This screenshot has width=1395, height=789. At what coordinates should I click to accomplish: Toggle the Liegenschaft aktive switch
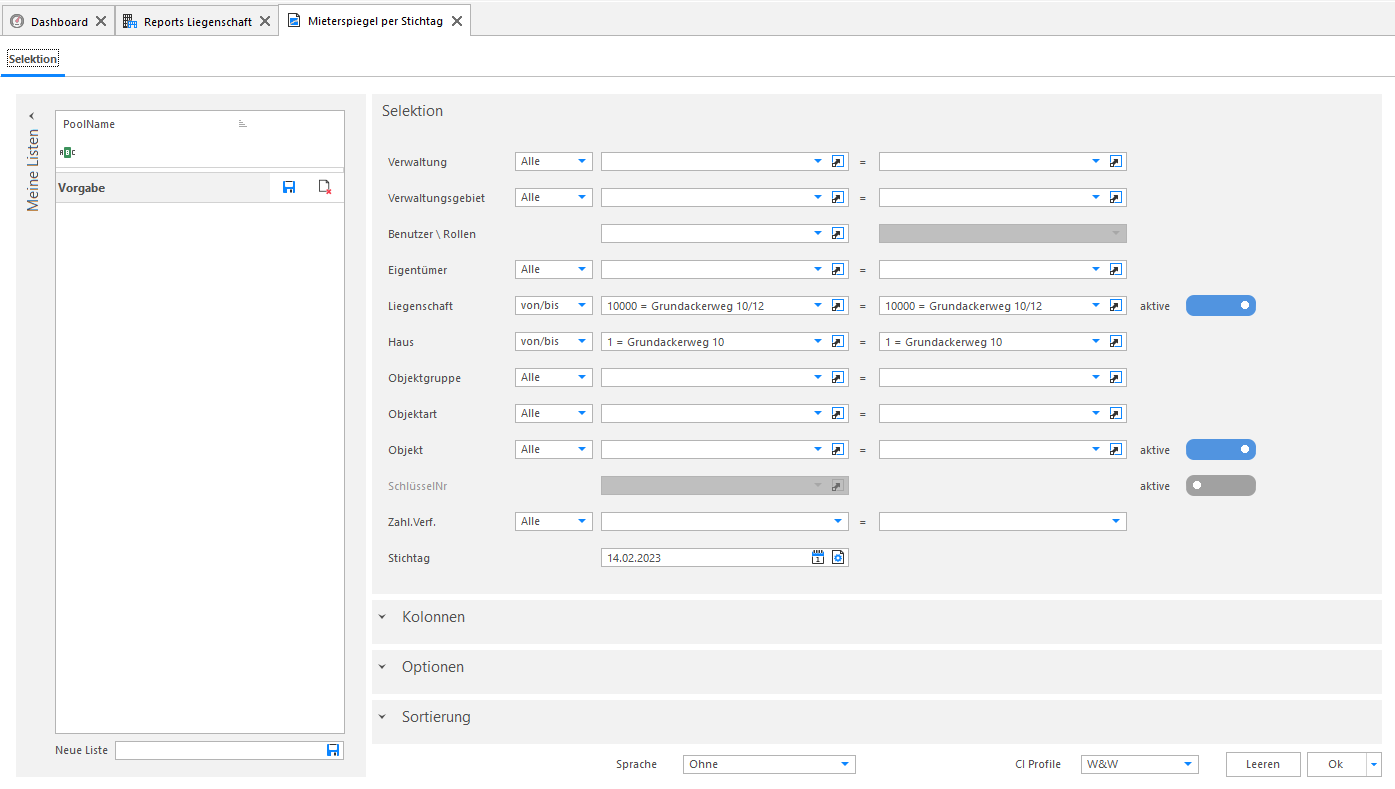[1220, 306]
